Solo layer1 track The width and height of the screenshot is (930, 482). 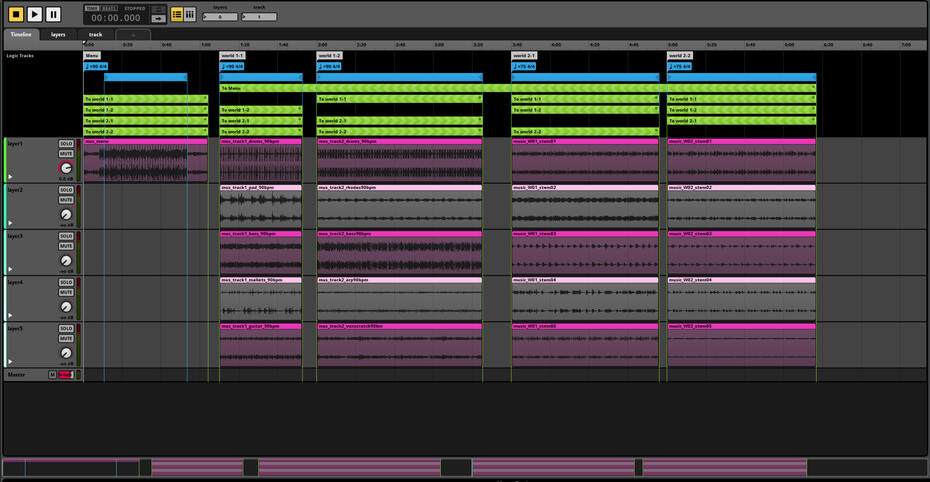[x=66, y=143]
